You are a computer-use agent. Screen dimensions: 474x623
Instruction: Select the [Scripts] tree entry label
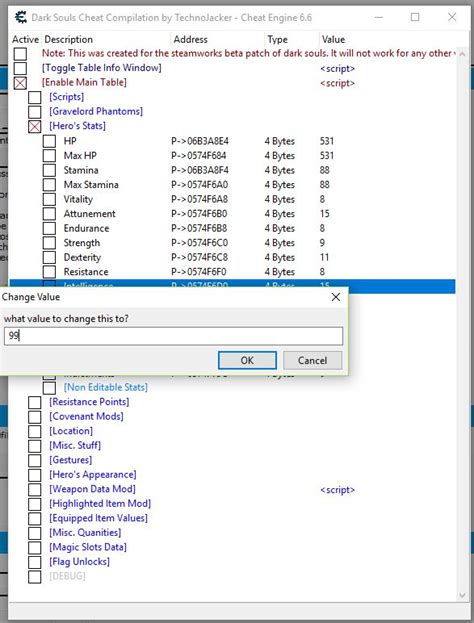66,97
